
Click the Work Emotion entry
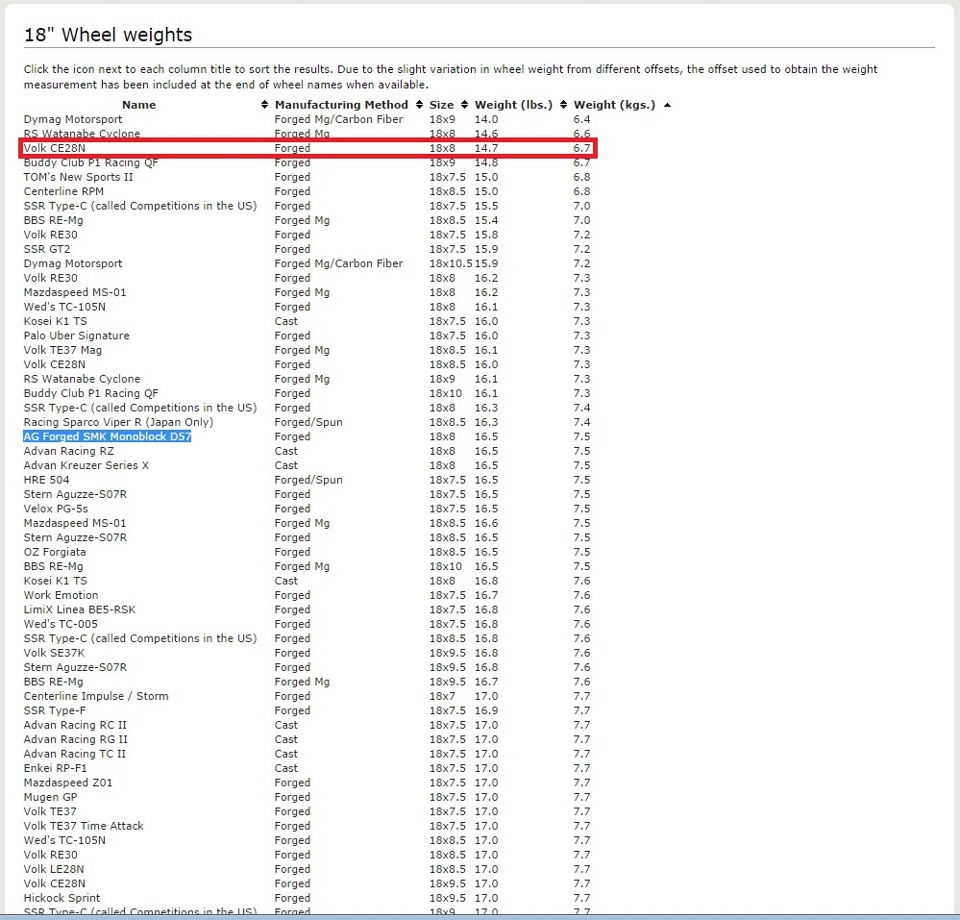coord(61,595)
